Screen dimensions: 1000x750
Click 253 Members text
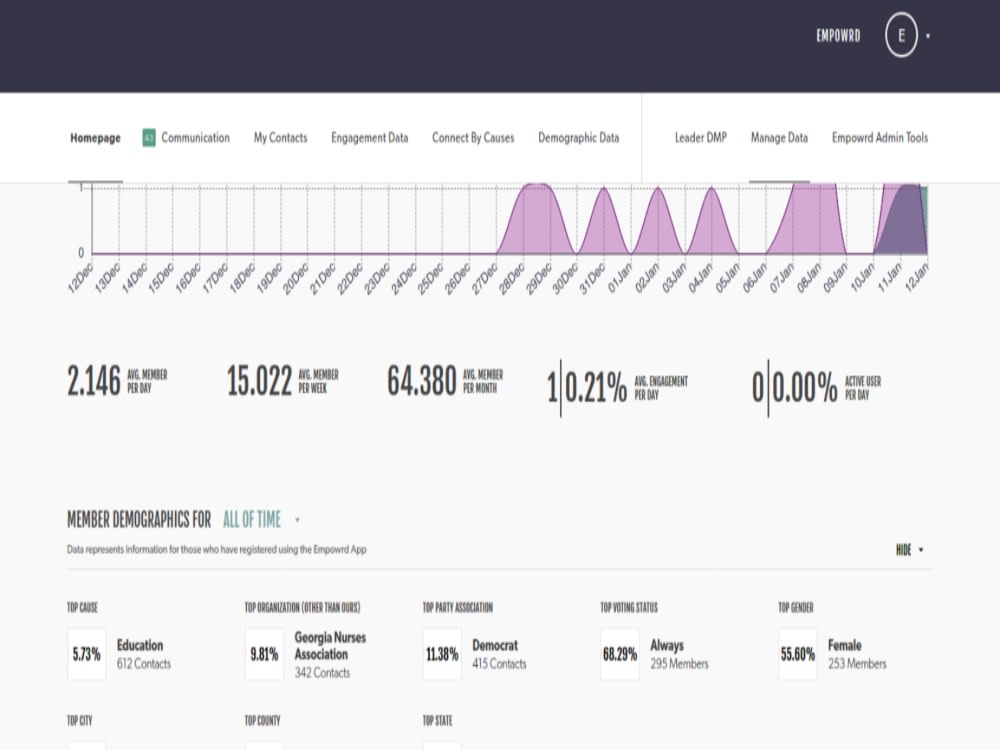click(857, 664)
